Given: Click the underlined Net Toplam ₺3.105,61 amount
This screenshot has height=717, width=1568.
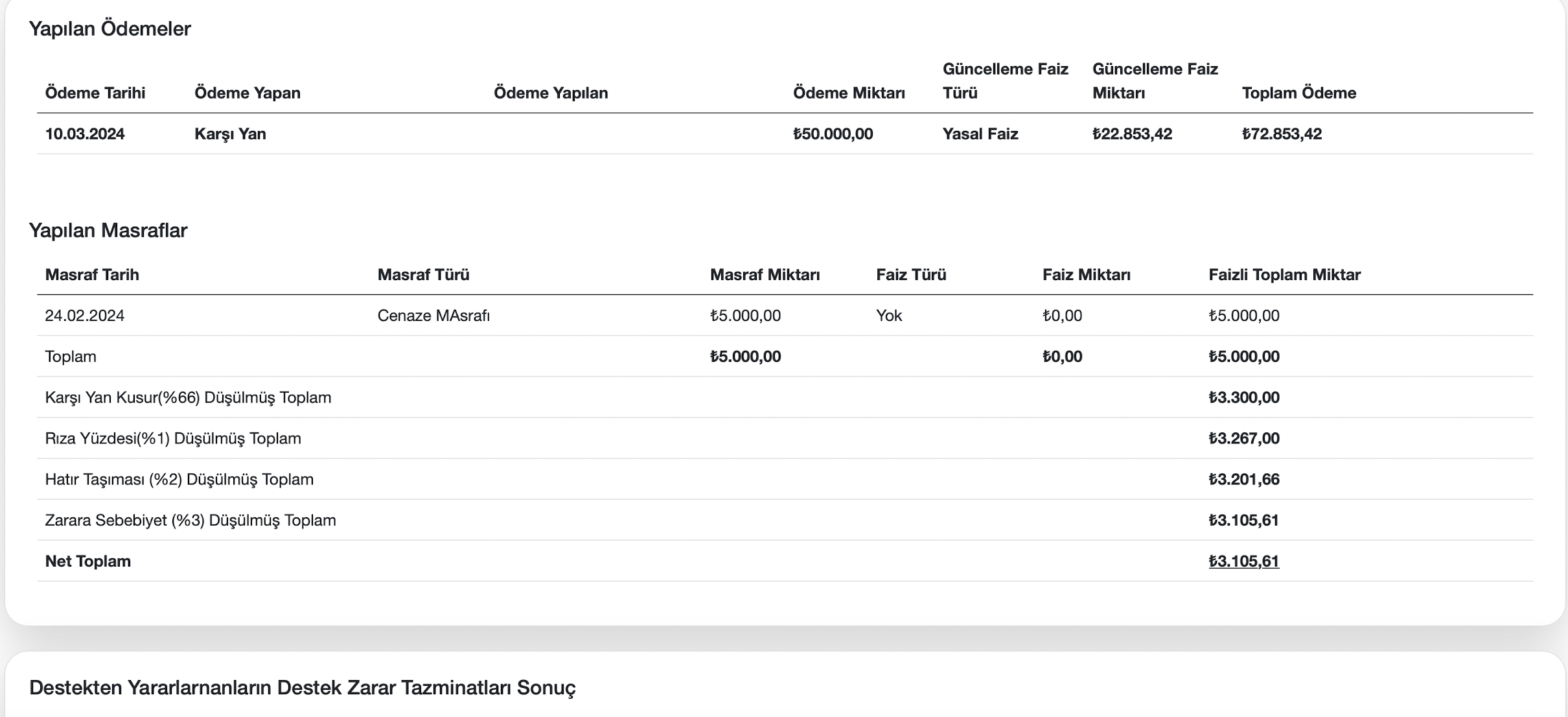Looking at the screenshot, I should [1243, 561].
